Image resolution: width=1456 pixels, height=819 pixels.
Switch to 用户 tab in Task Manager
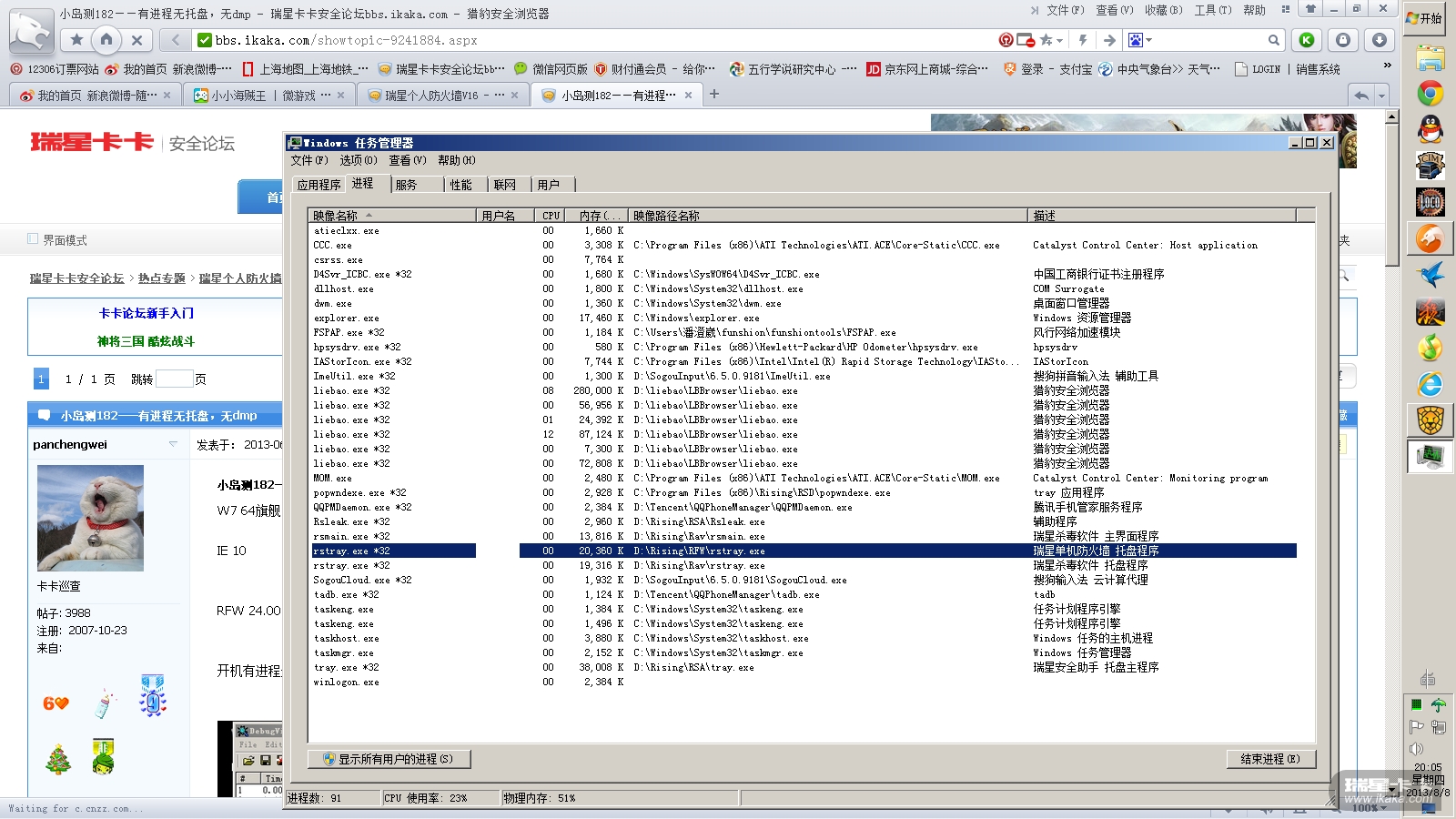click(549, 185)
